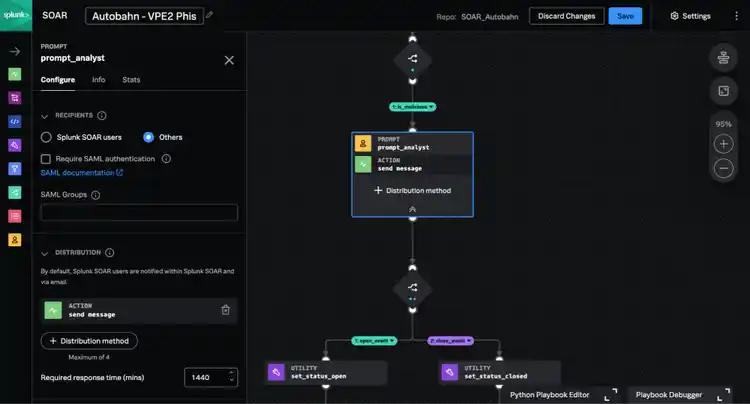Collapse the Recipients section
This screenshot has width=750, height=404.
[x=44, y=116]
